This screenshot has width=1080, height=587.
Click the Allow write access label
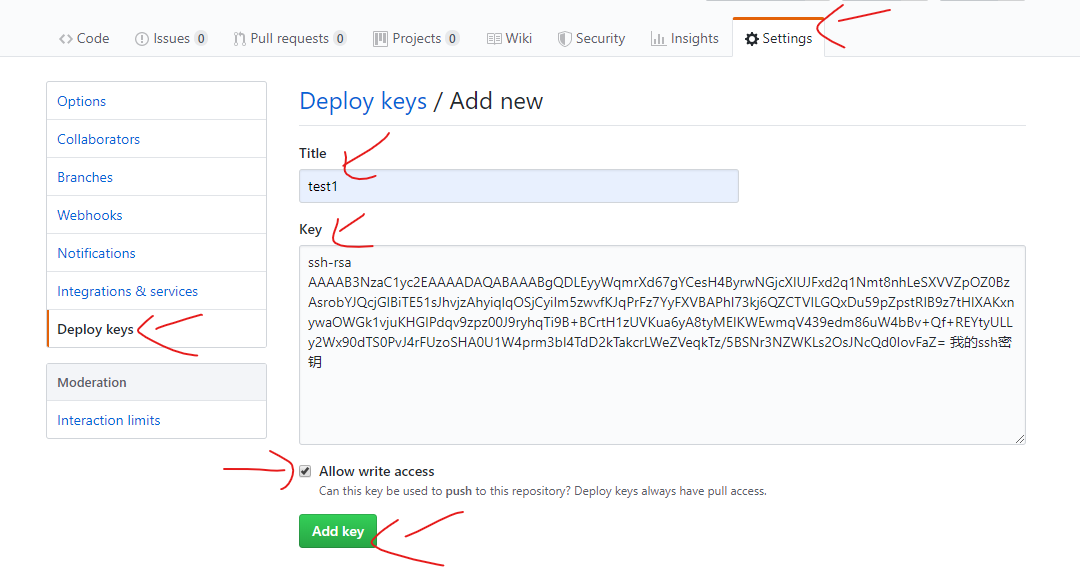tap(377, 471)
